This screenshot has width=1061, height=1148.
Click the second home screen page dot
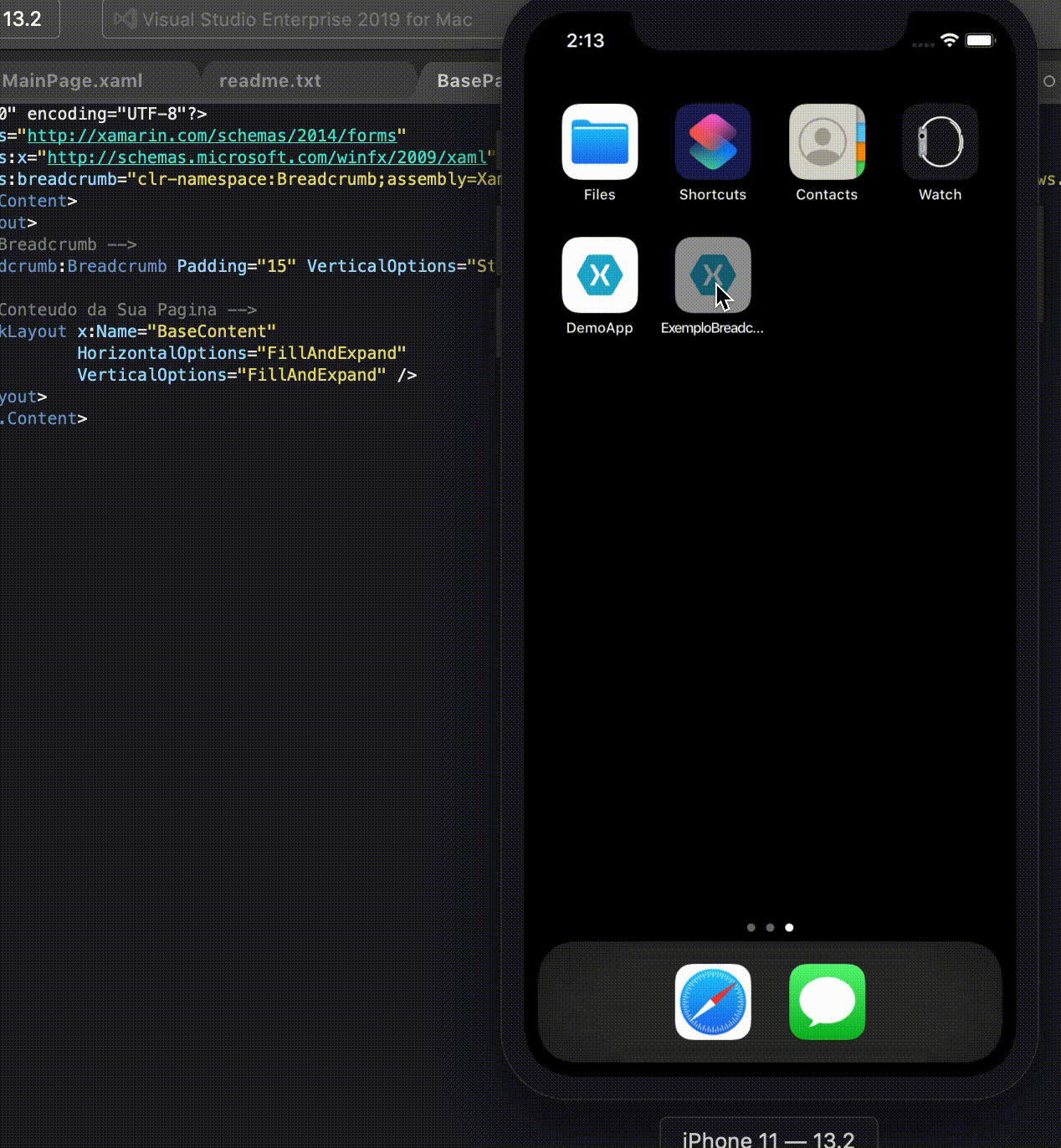pyautogui.click(x=770, y=927)
